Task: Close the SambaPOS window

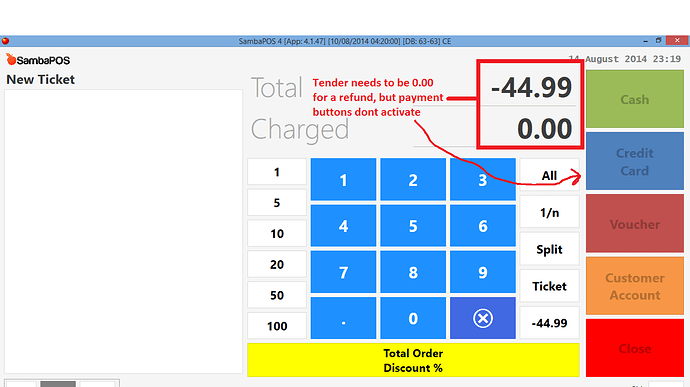Action: (x=677, y=41)
